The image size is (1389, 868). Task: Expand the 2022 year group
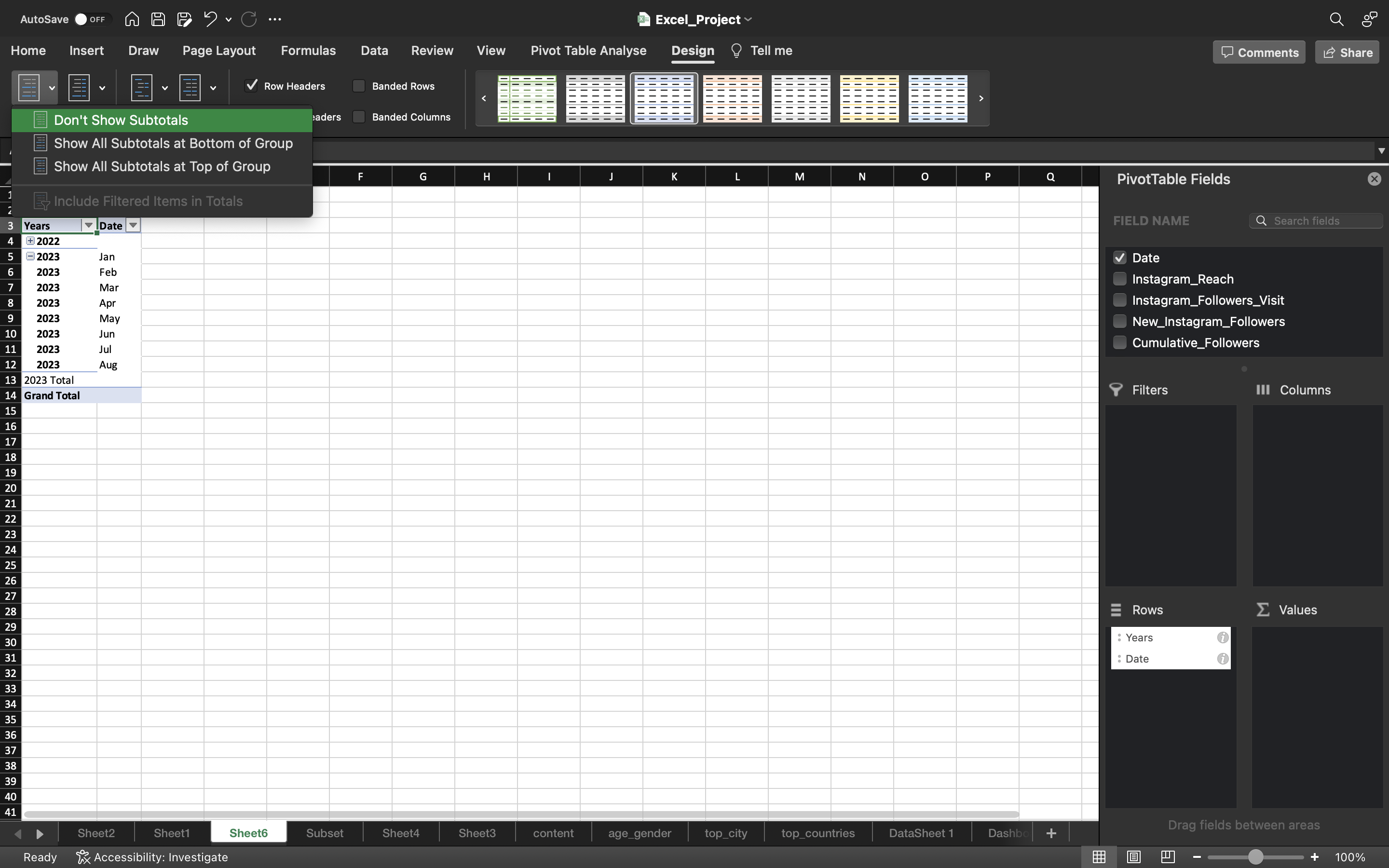[30, 241]
